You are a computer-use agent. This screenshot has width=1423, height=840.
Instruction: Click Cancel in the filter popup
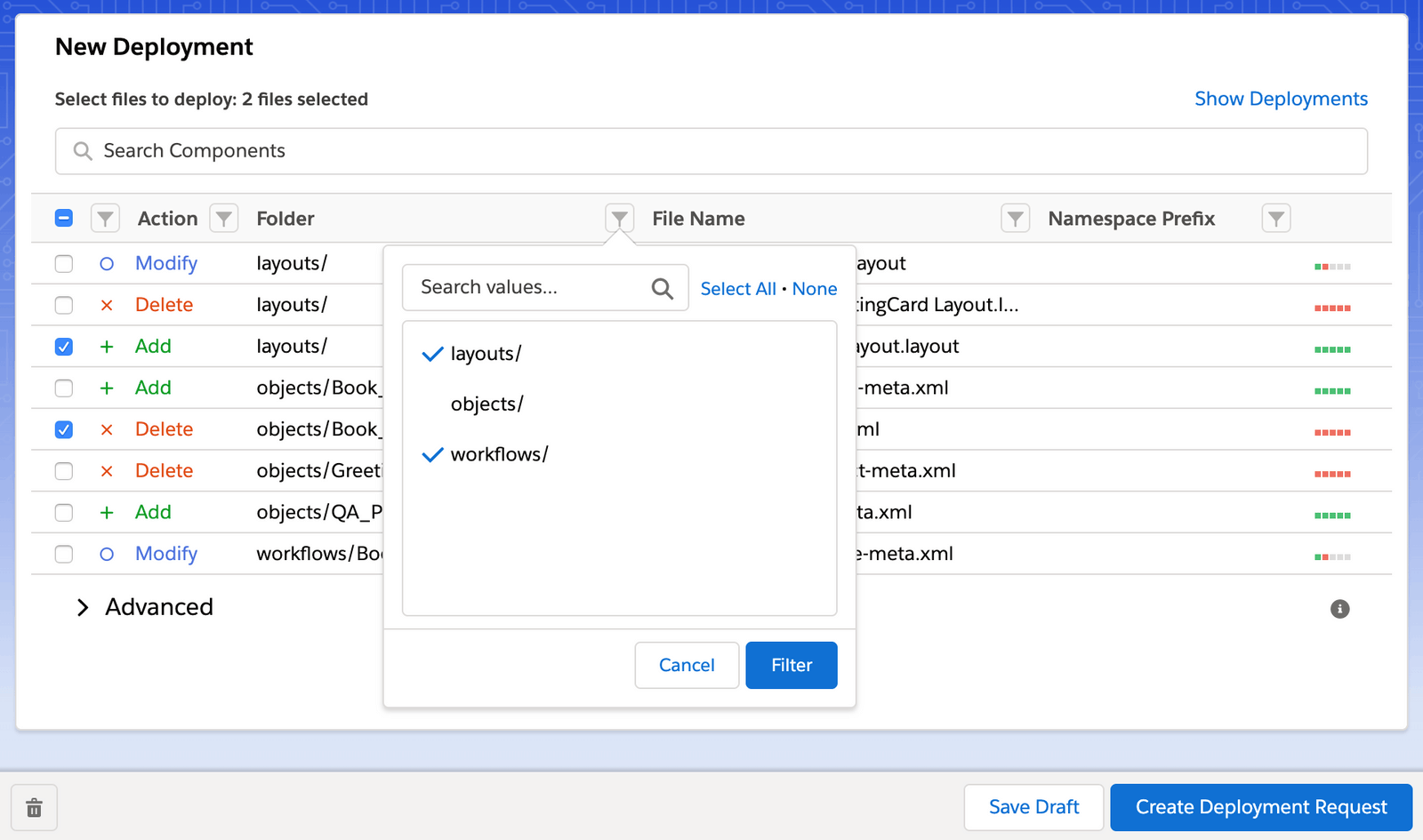(686, 665)
